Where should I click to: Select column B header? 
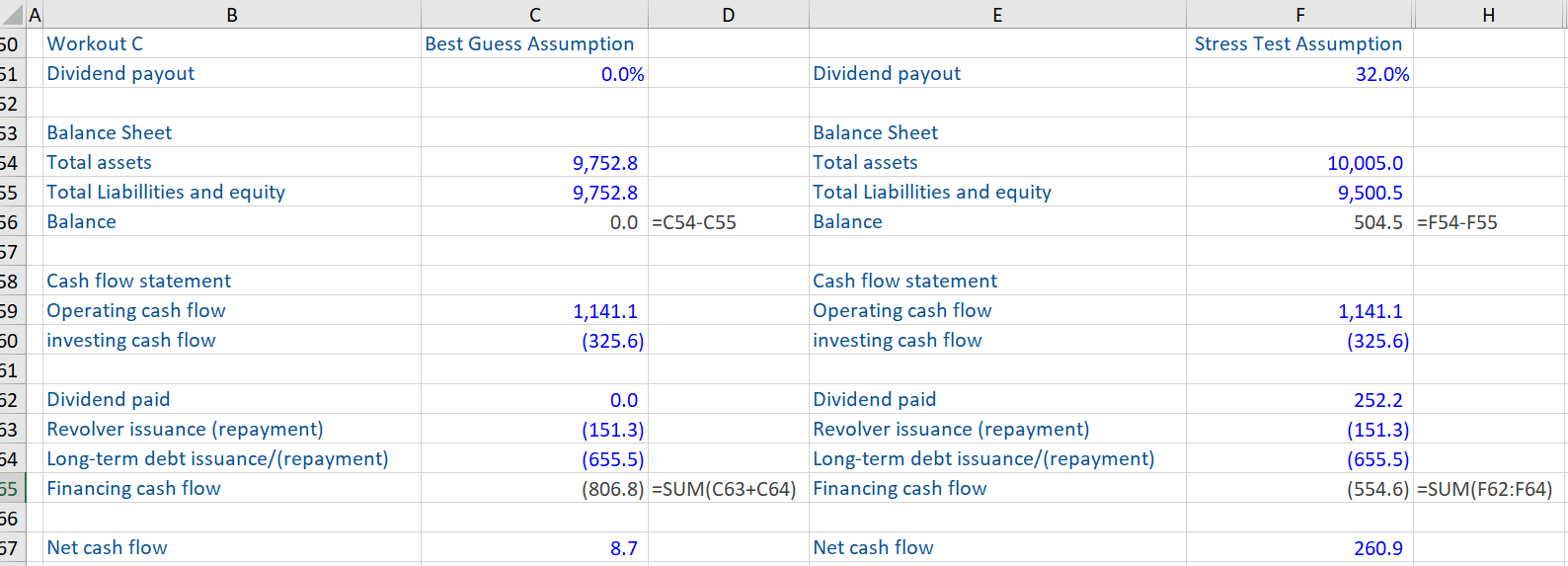[x=232, y=15]
